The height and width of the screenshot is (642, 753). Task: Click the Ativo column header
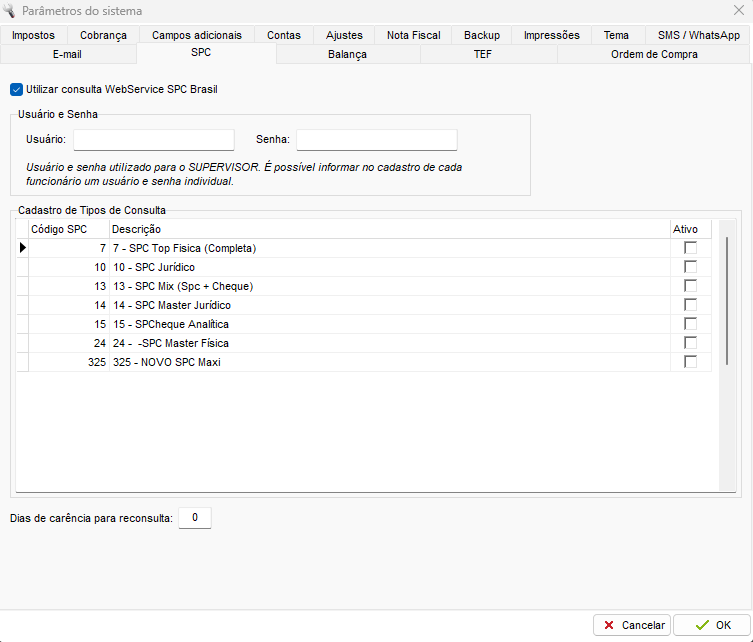point(691,229)
